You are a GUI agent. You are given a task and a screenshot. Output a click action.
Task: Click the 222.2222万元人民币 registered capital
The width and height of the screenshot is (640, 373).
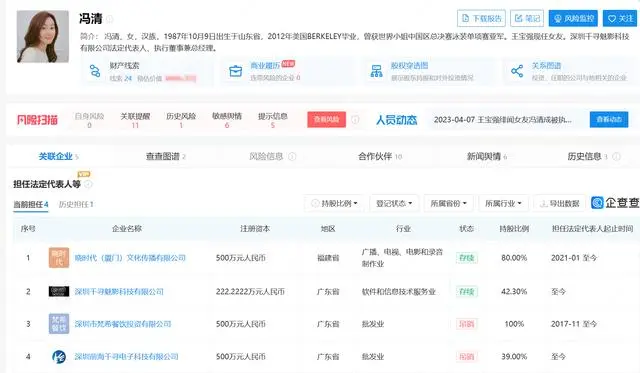pyautogui.click(x=250, y=291)
